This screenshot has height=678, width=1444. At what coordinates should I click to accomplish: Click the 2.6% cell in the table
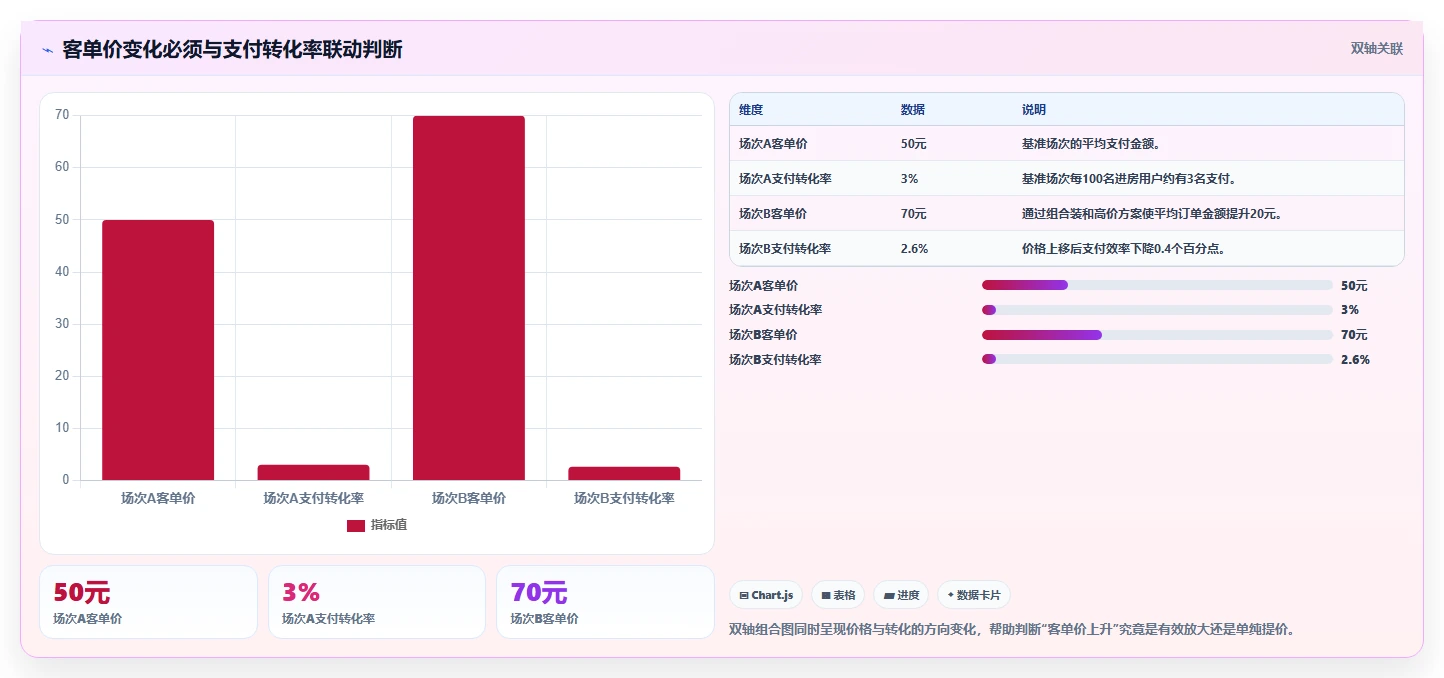914,249
